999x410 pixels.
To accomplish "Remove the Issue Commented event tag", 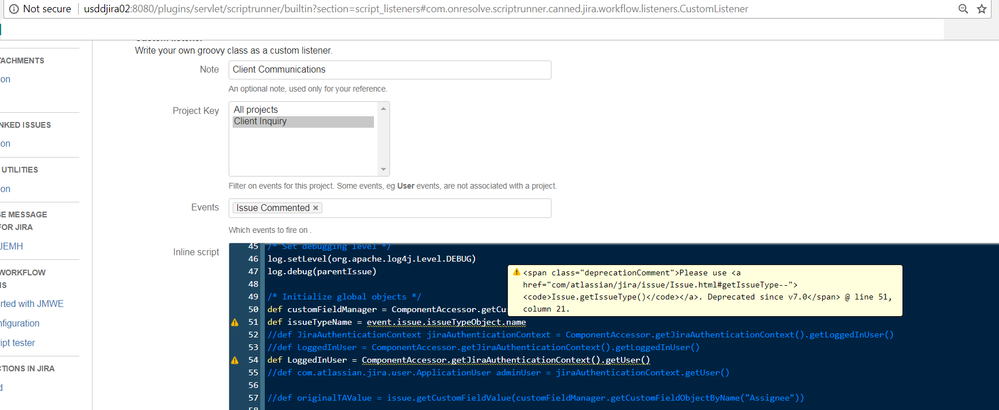I will coord(316,208).
